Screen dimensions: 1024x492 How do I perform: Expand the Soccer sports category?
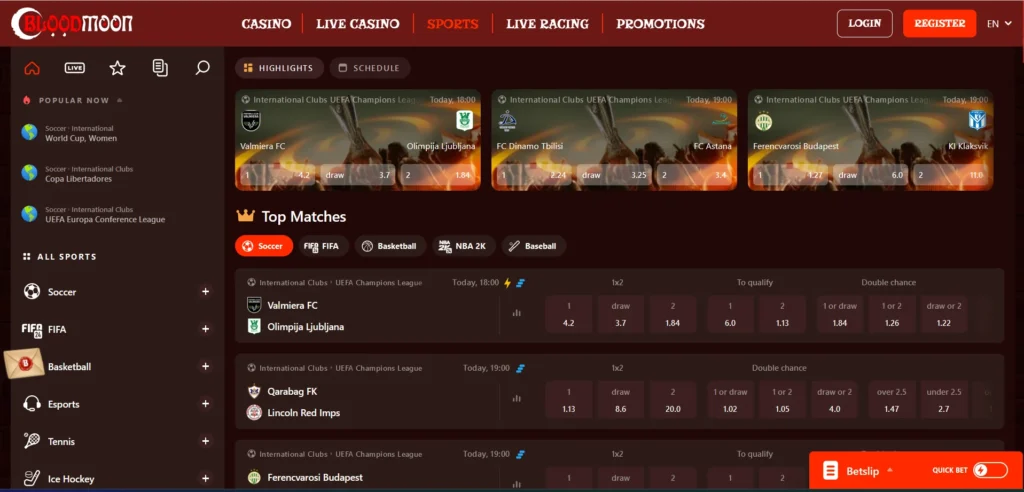(x=205, y=292)
